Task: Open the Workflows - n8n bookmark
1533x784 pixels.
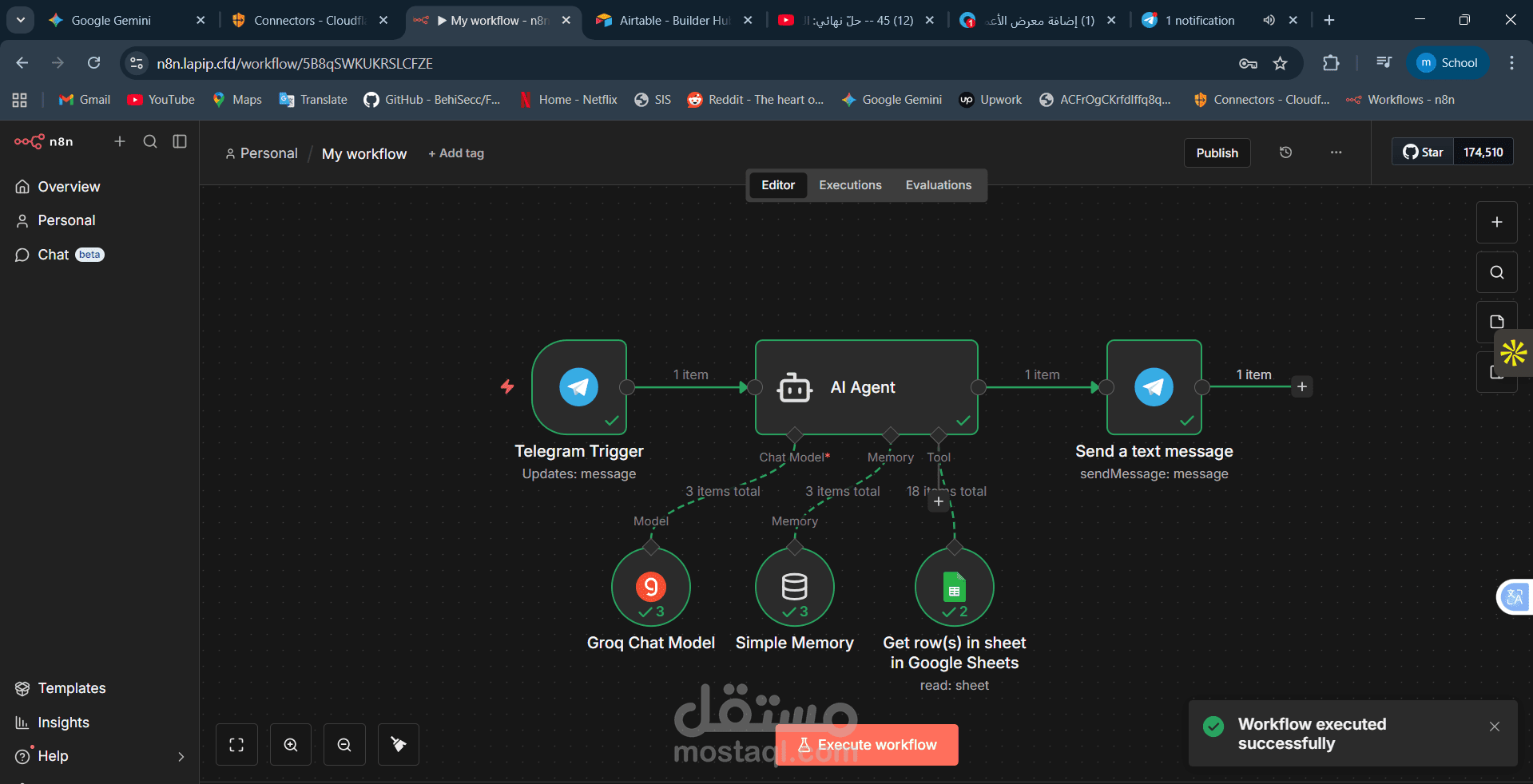Action: [1400, 100]
